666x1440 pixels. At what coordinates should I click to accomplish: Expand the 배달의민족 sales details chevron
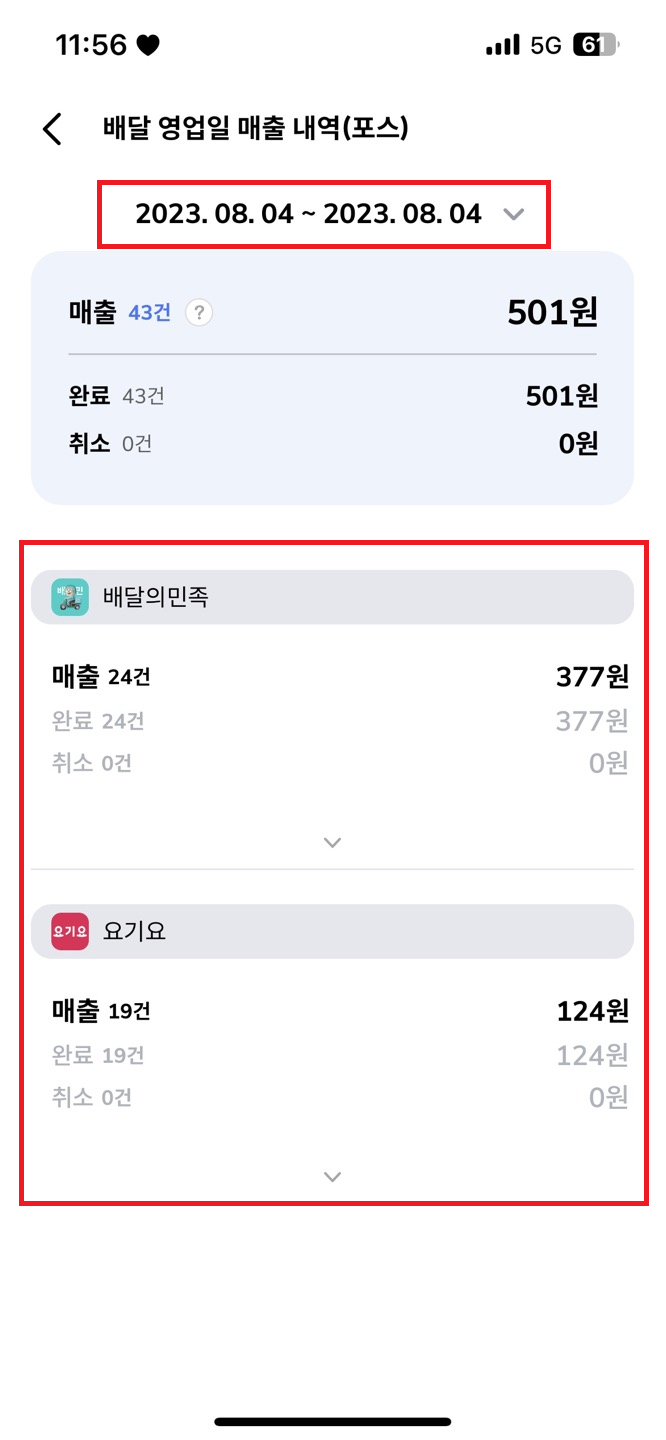tap(333, 842)
